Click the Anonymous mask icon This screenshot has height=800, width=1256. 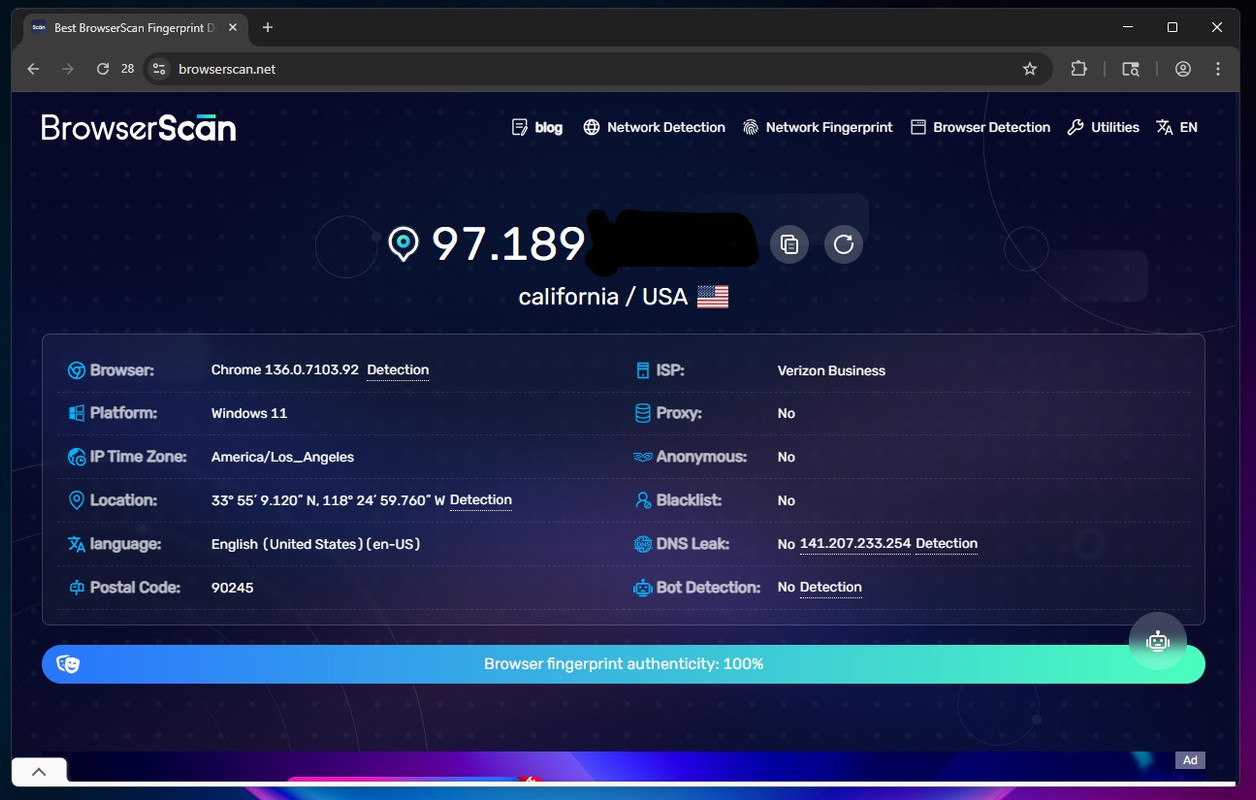pyautogui.click(x=643, y=457)
